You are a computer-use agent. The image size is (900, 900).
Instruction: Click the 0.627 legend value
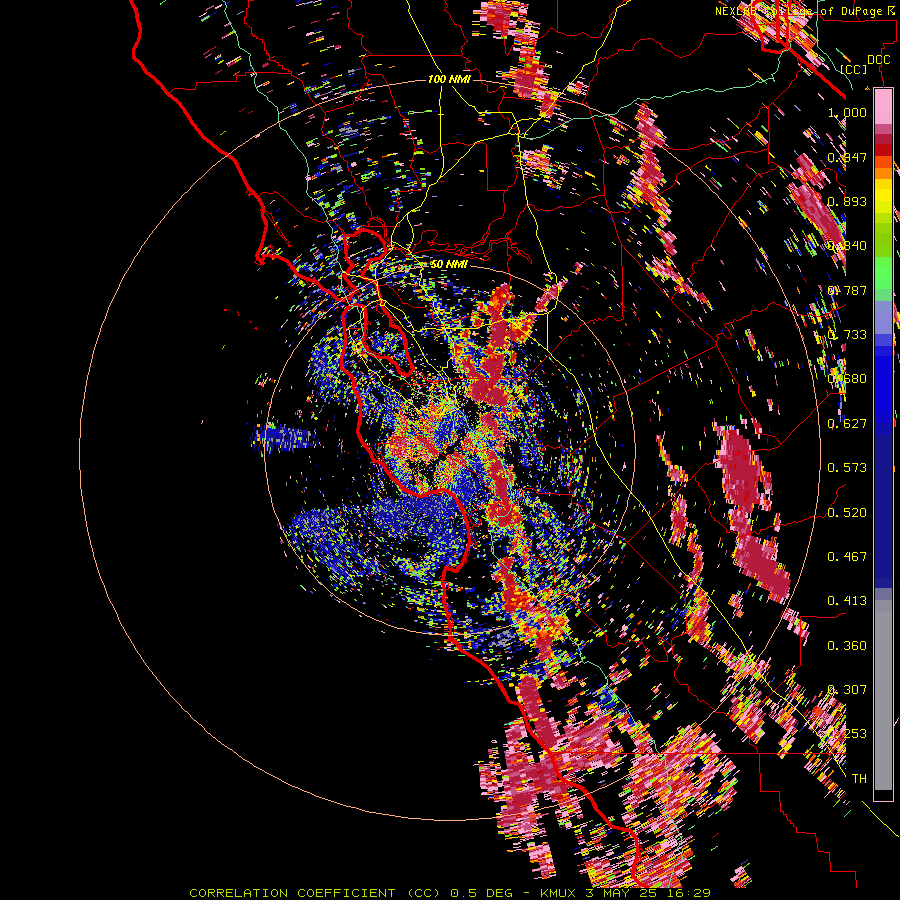pos(847,424)
